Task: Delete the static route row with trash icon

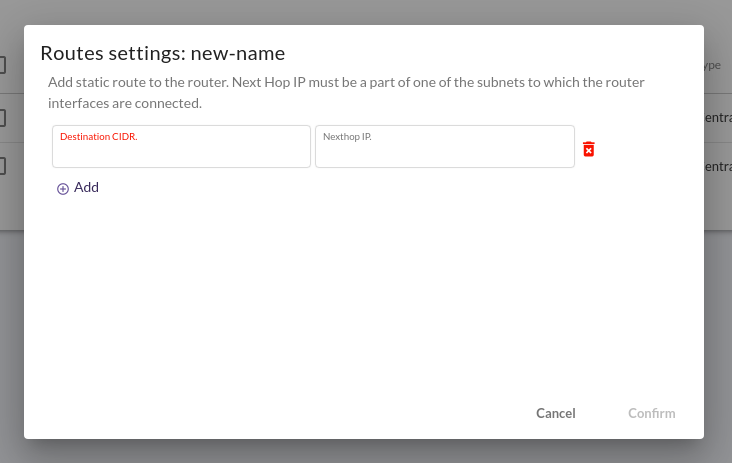Action: pyautogui.click(x=589, y=149)
